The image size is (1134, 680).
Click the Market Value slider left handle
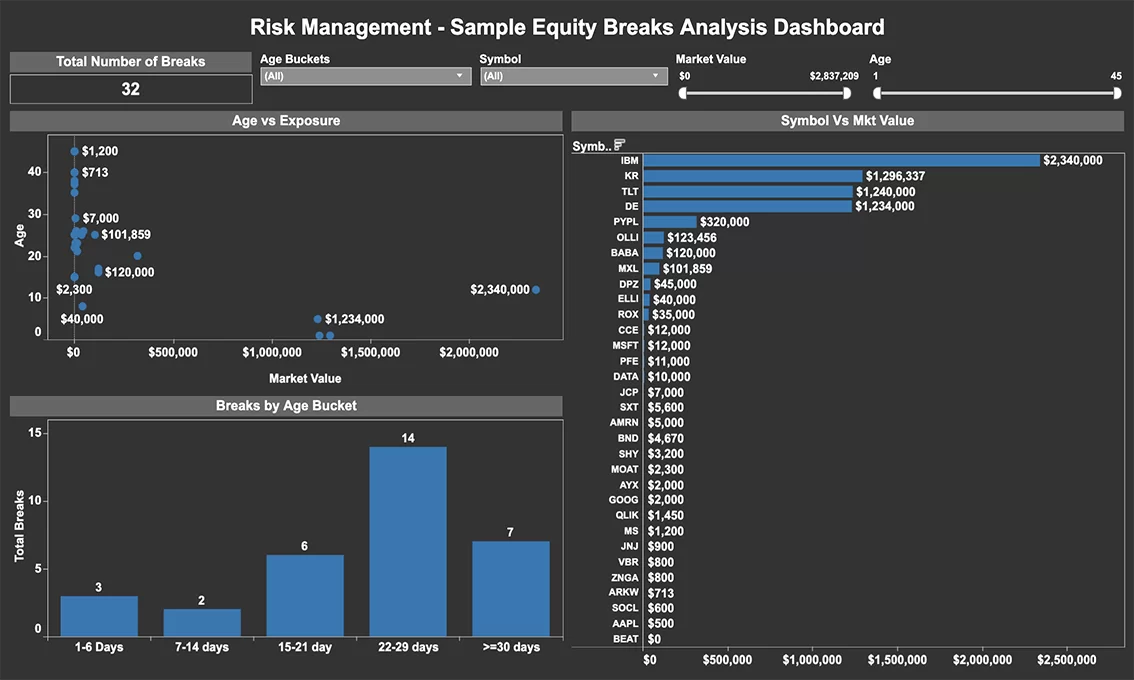tap(682, 93)
